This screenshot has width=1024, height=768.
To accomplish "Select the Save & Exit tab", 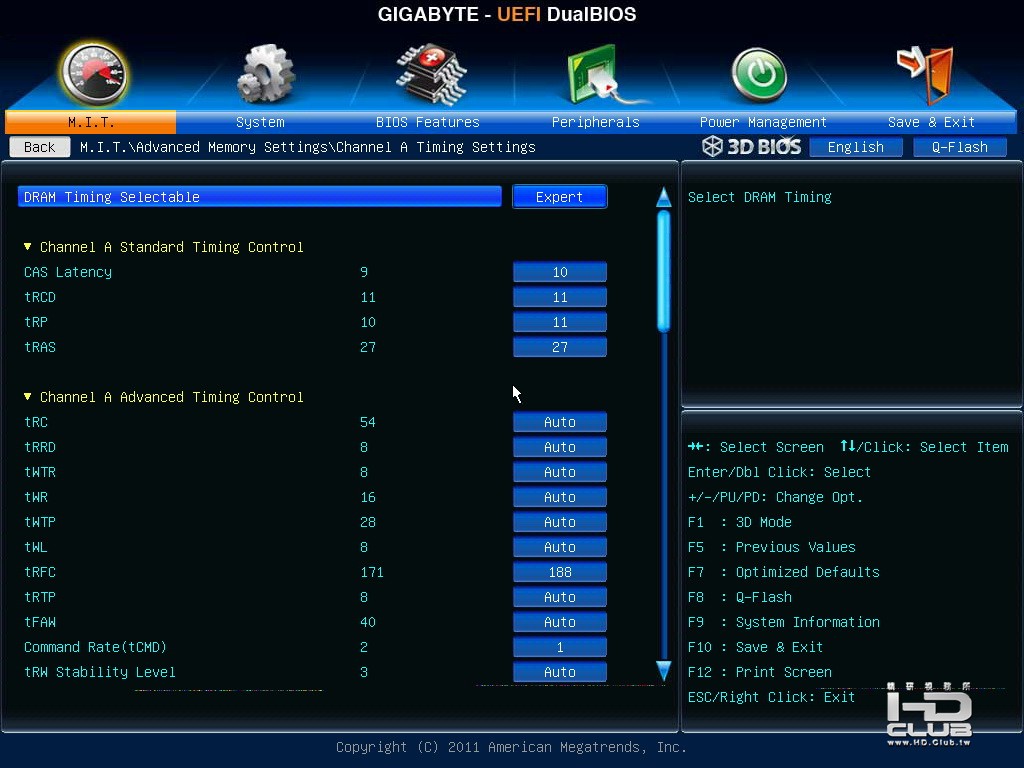I will coord(931,122).
